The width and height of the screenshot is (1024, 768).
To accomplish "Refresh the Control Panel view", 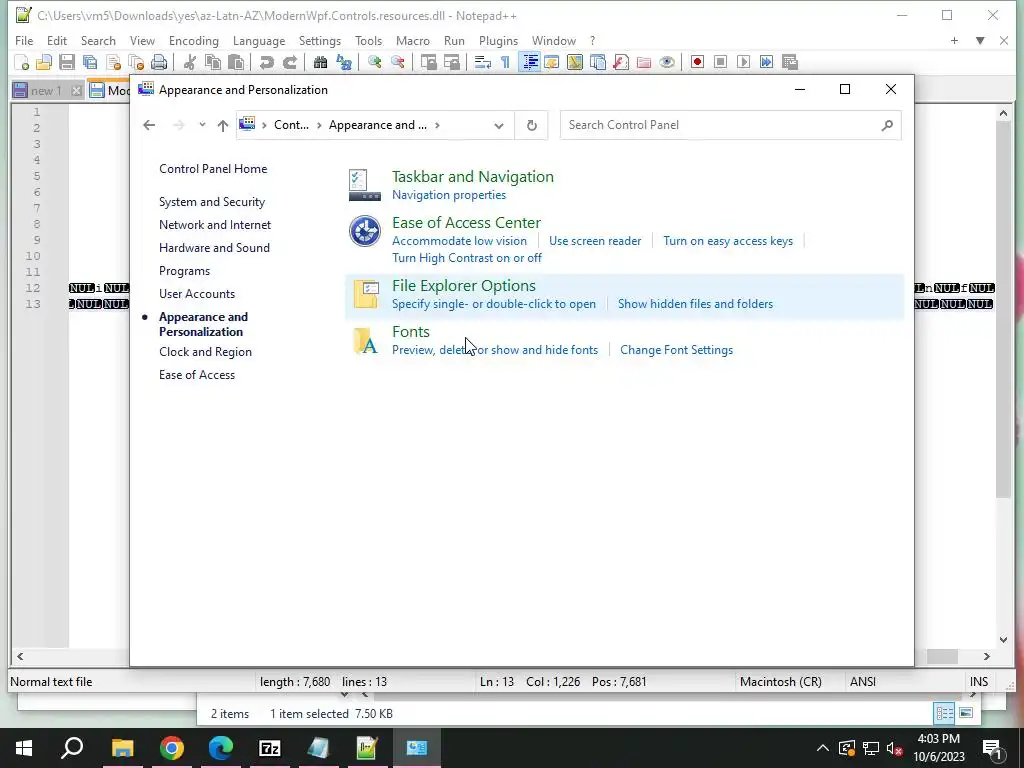I will (532, 125).
